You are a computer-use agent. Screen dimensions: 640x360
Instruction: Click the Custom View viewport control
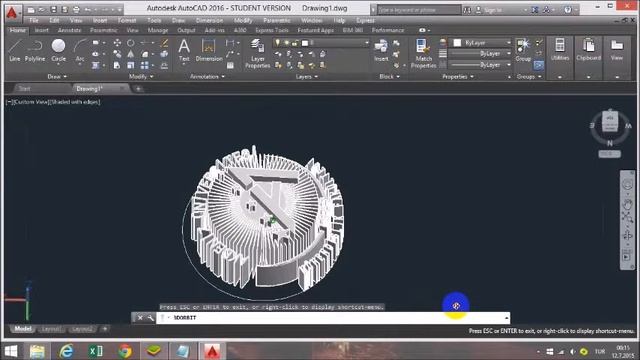click(31, 102)
